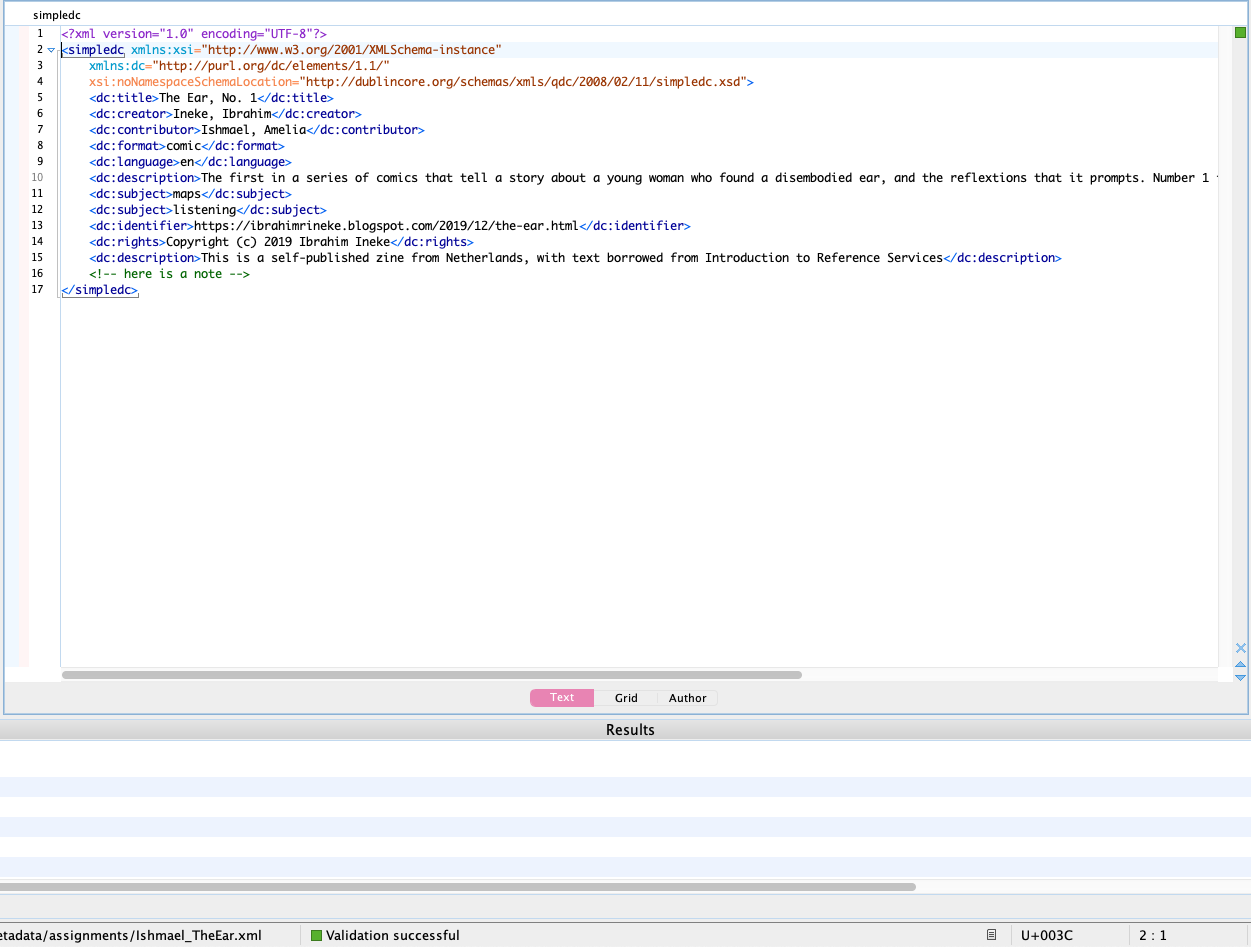Click the simpledc breadcrumb at the top

click(x=56, y=15)
